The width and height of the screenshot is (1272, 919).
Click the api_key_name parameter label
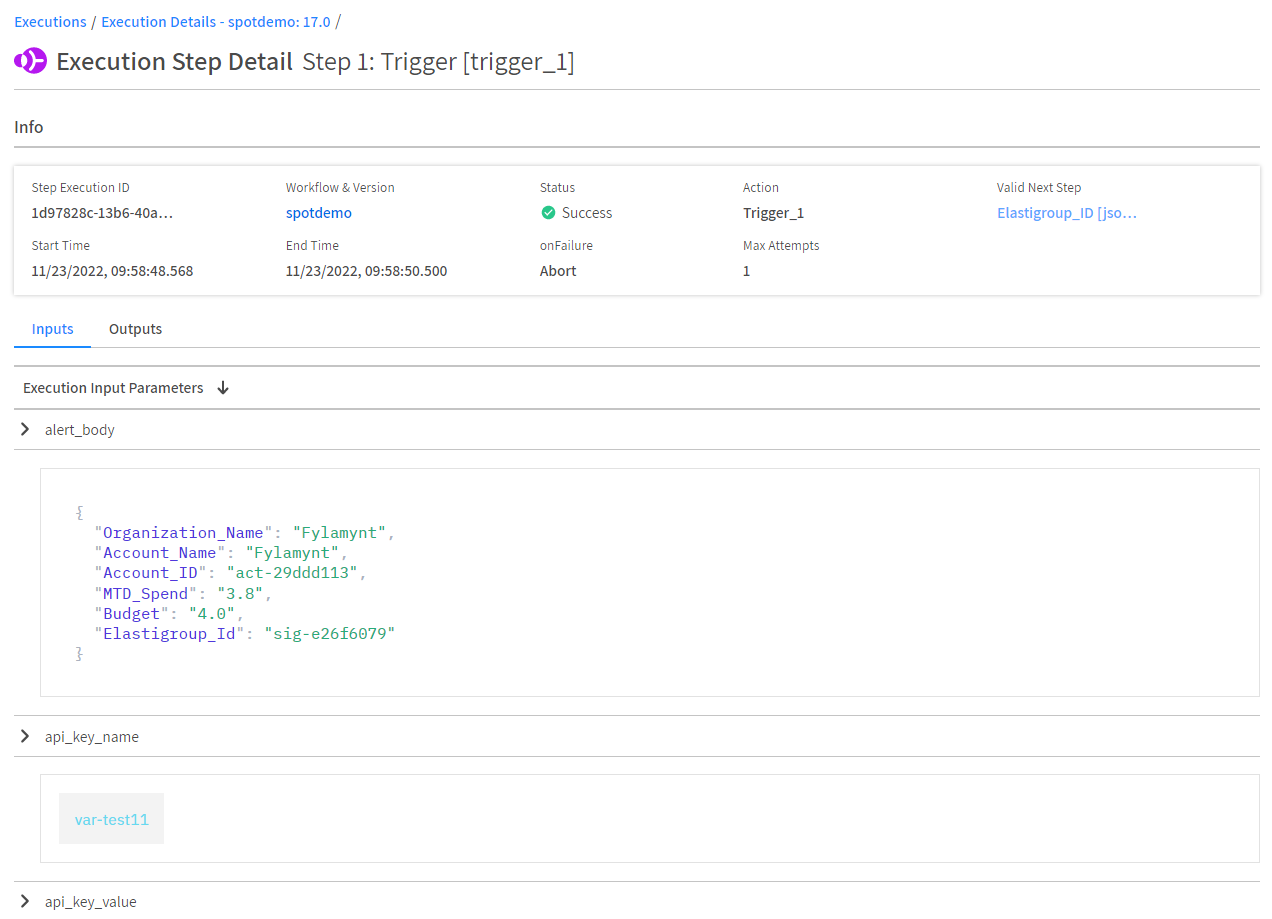point(92,737)
